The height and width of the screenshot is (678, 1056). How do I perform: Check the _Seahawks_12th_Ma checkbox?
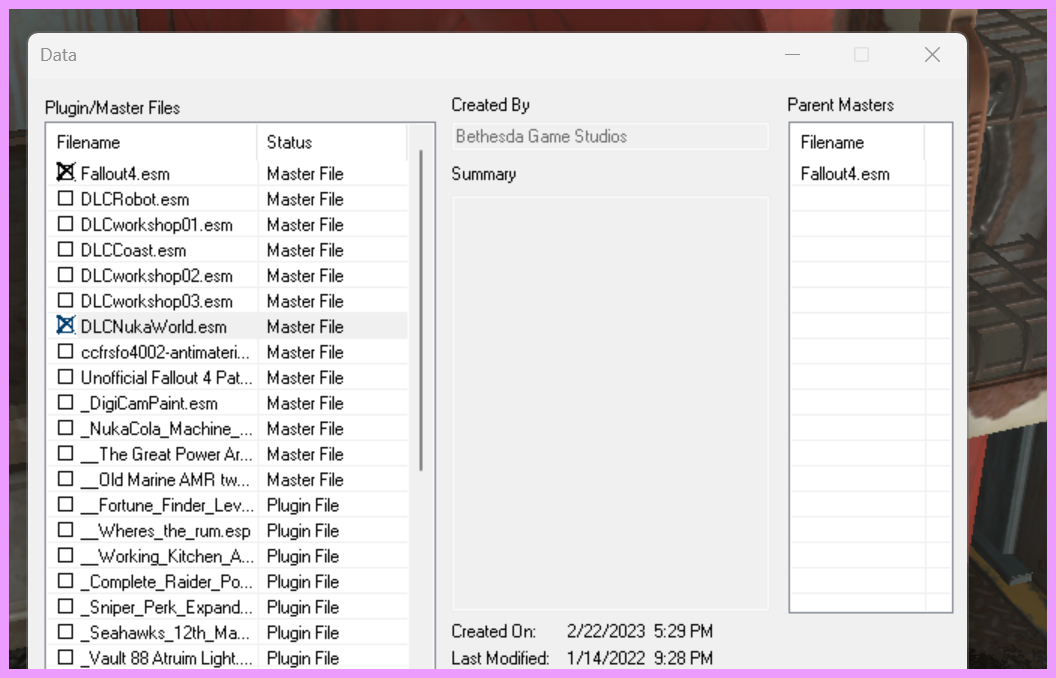(x=65, y=632)
